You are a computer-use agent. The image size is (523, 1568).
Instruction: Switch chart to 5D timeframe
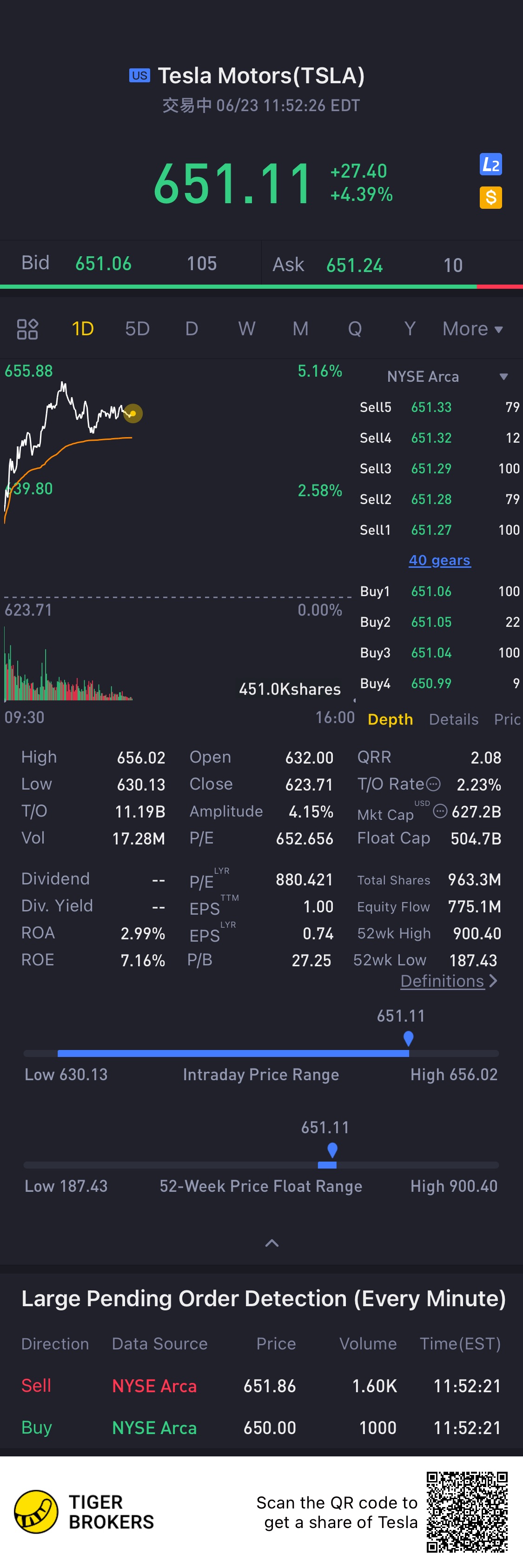coord(137,329)
